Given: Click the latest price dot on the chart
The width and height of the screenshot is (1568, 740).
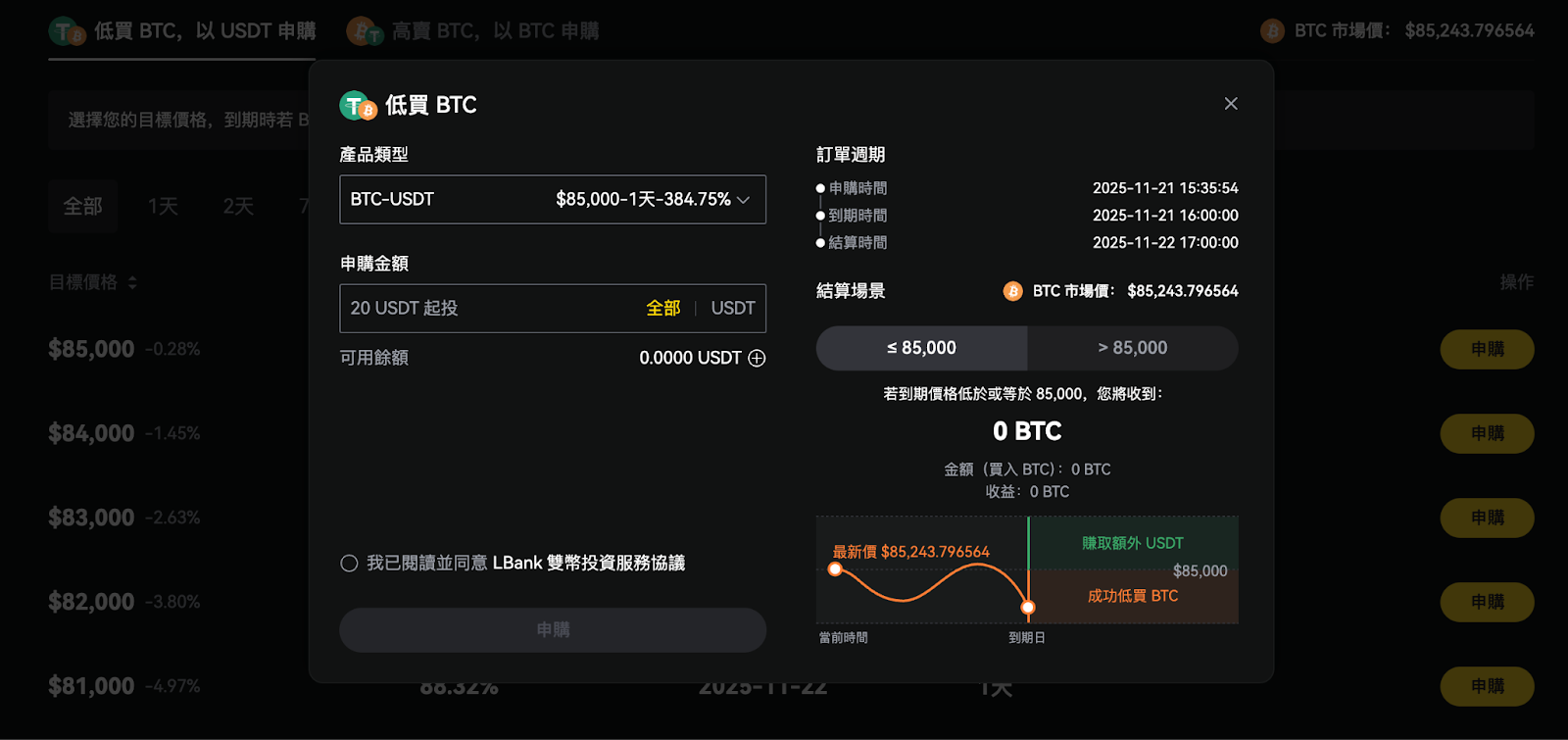Looking at the screenshot, I should point(835,569).
